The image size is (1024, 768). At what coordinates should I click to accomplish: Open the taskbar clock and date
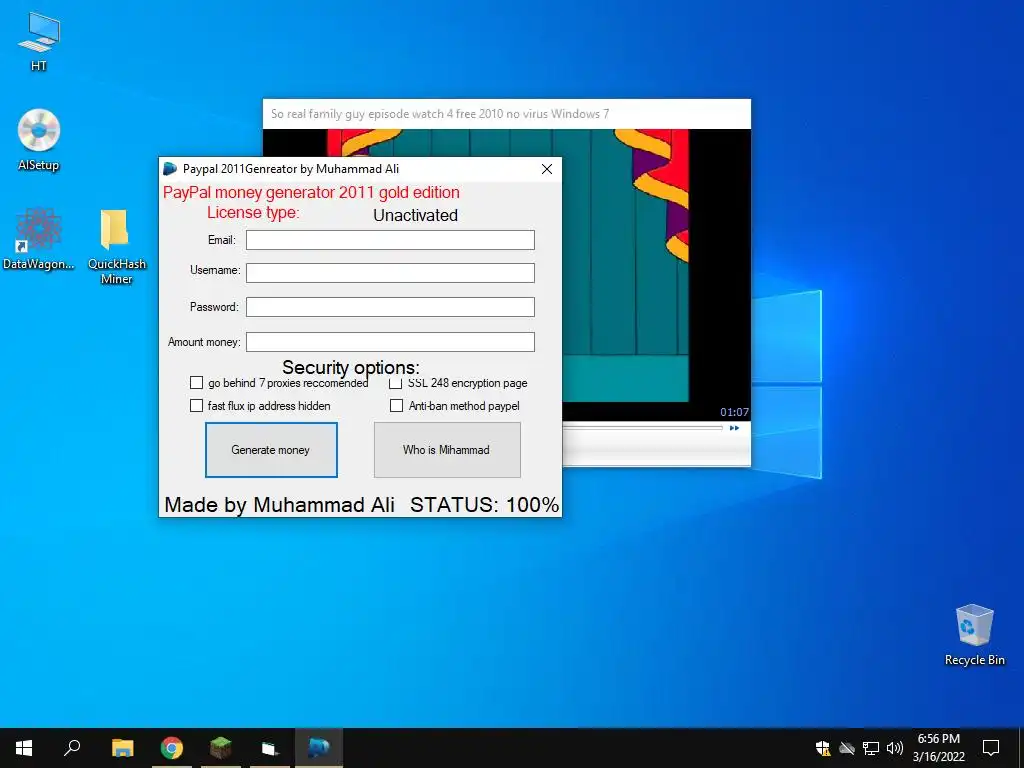(x=938, y=748)
